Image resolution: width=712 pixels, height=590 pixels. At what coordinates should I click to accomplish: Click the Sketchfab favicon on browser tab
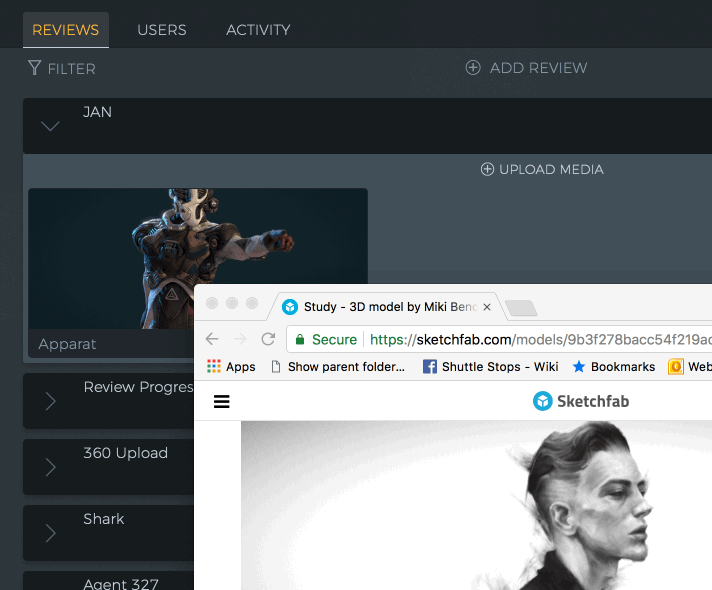tap(290, 307)
